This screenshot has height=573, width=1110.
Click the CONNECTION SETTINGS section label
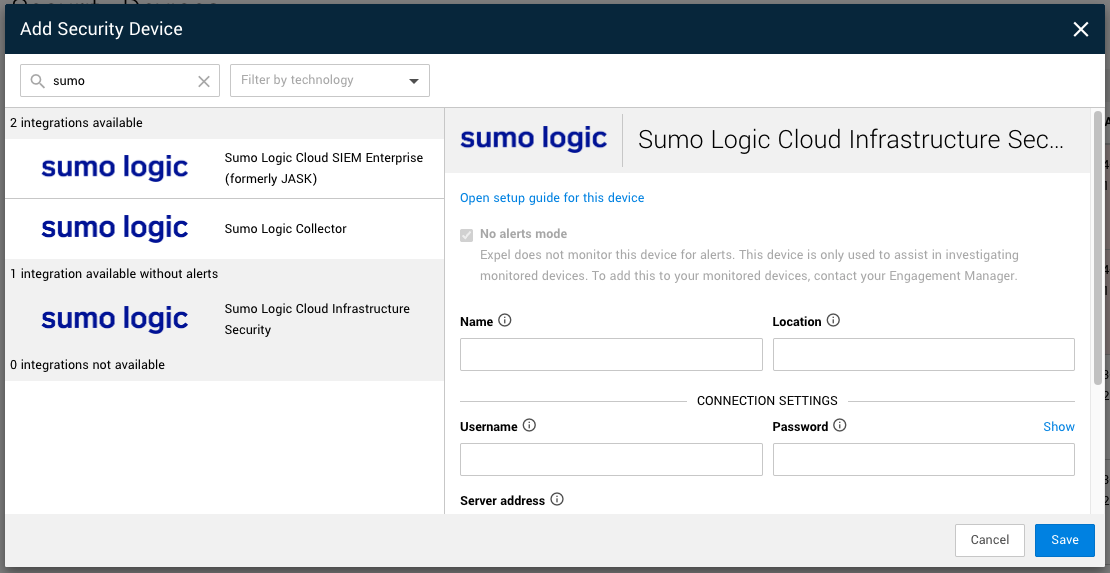pyautogui.click(x=767, y=401)
